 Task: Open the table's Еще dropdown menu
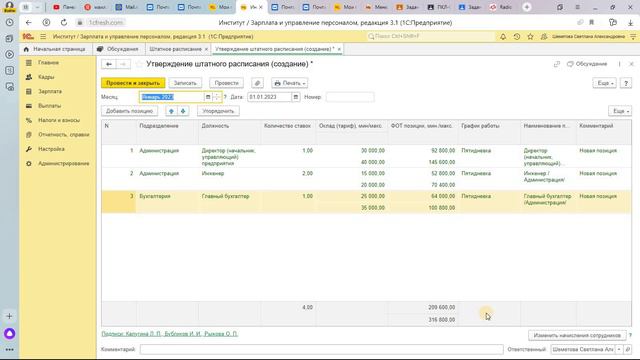pyautogui.click(x=620, y=111)
